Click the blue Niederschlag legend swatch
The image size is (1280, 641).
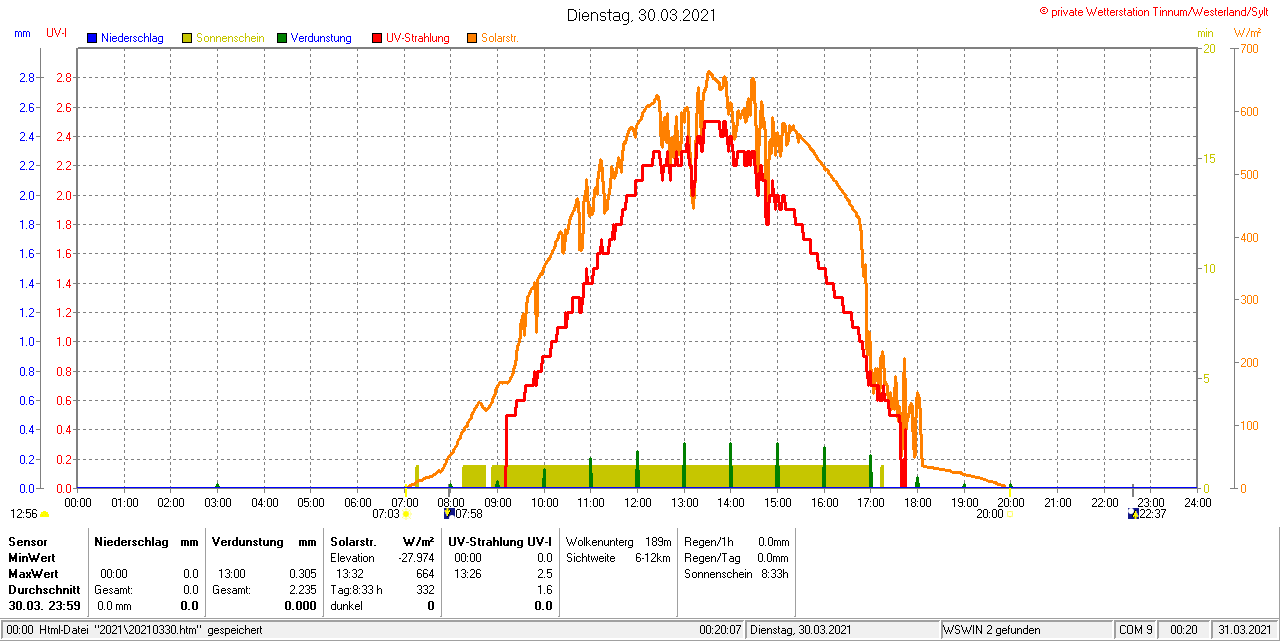click(92, 38)
